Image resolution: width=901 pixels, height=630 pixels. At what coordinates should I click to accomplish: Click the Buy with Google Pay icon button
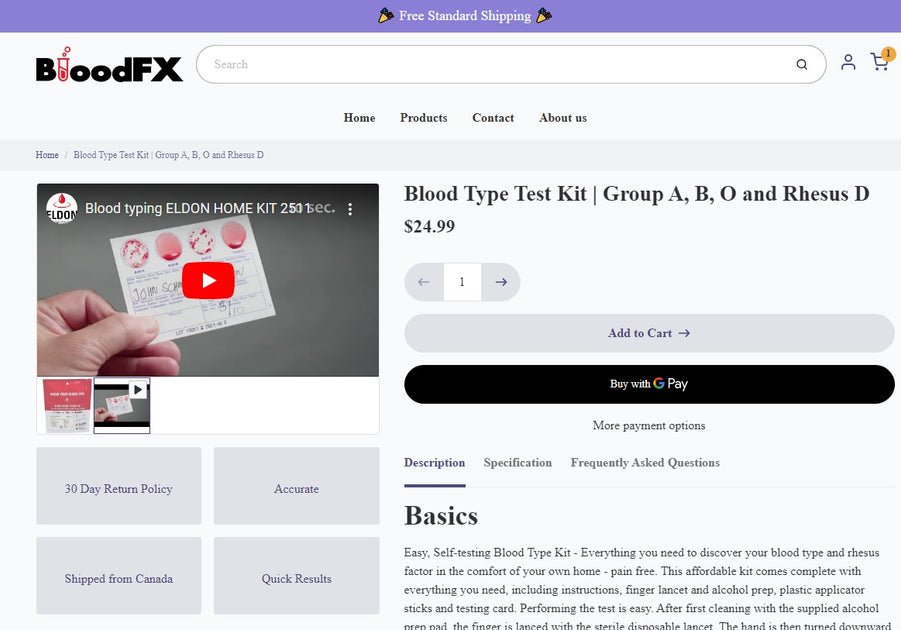(649, 384)
